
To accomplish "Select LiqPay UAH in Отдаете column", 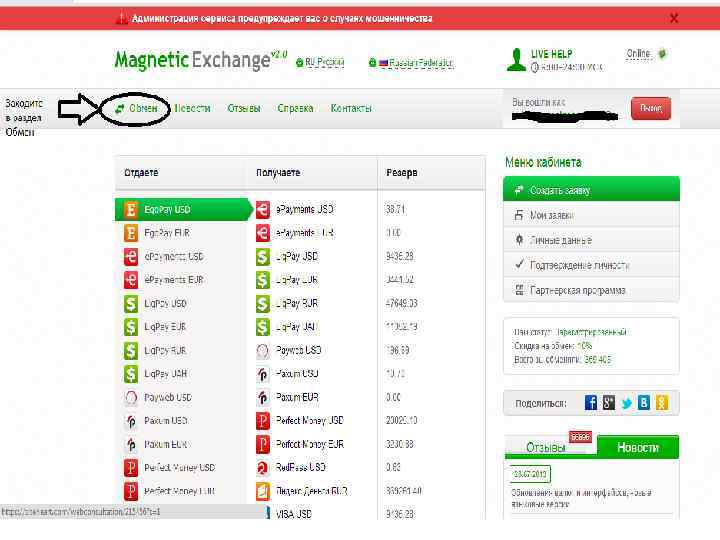I will point(156,374).
